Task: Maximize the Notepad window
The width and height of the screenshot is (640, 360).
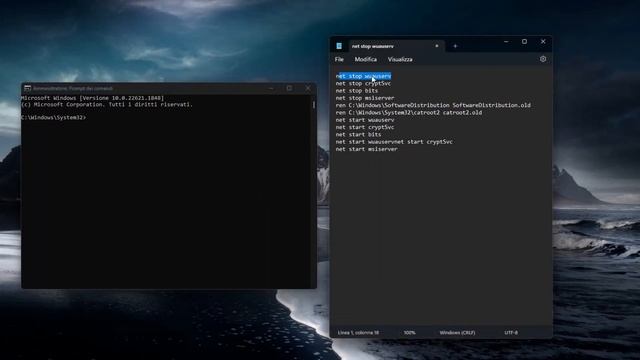Action: pos(524,42)
